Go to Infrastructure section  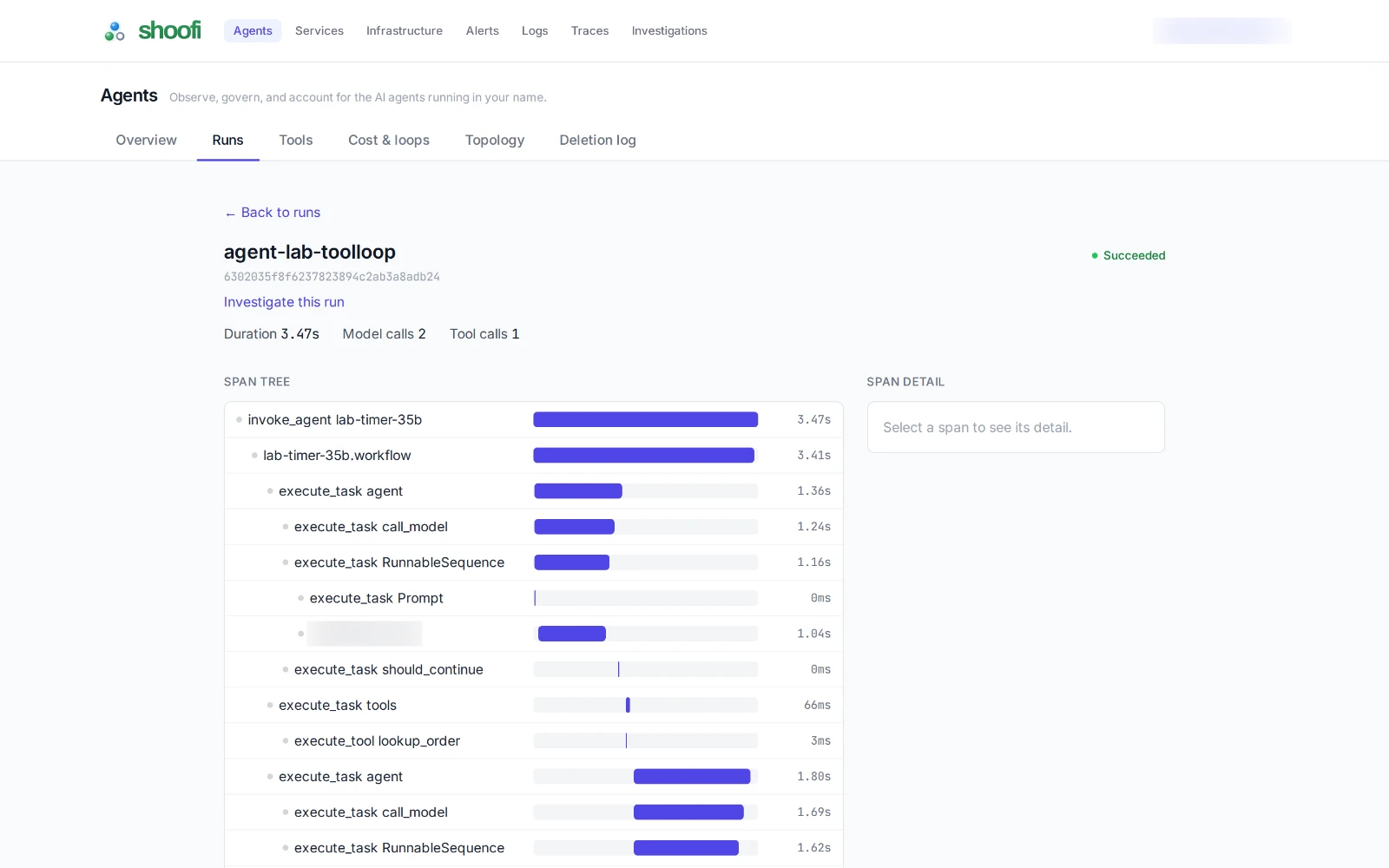[x=405, y=30]
